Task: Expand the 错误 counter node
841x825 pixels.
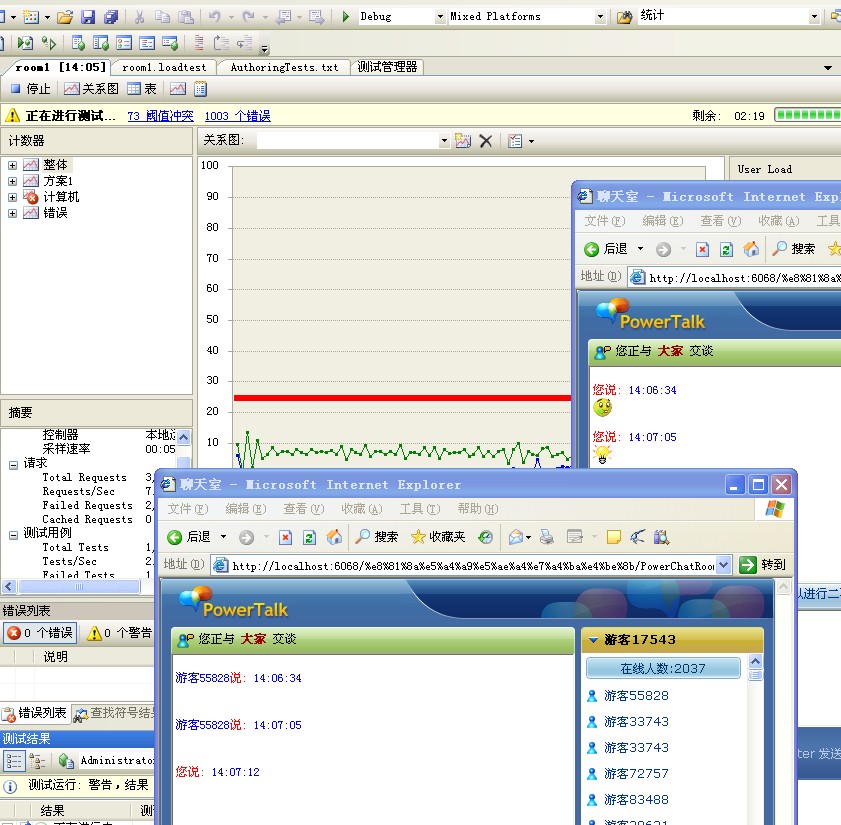Action: tap(12, 213)
